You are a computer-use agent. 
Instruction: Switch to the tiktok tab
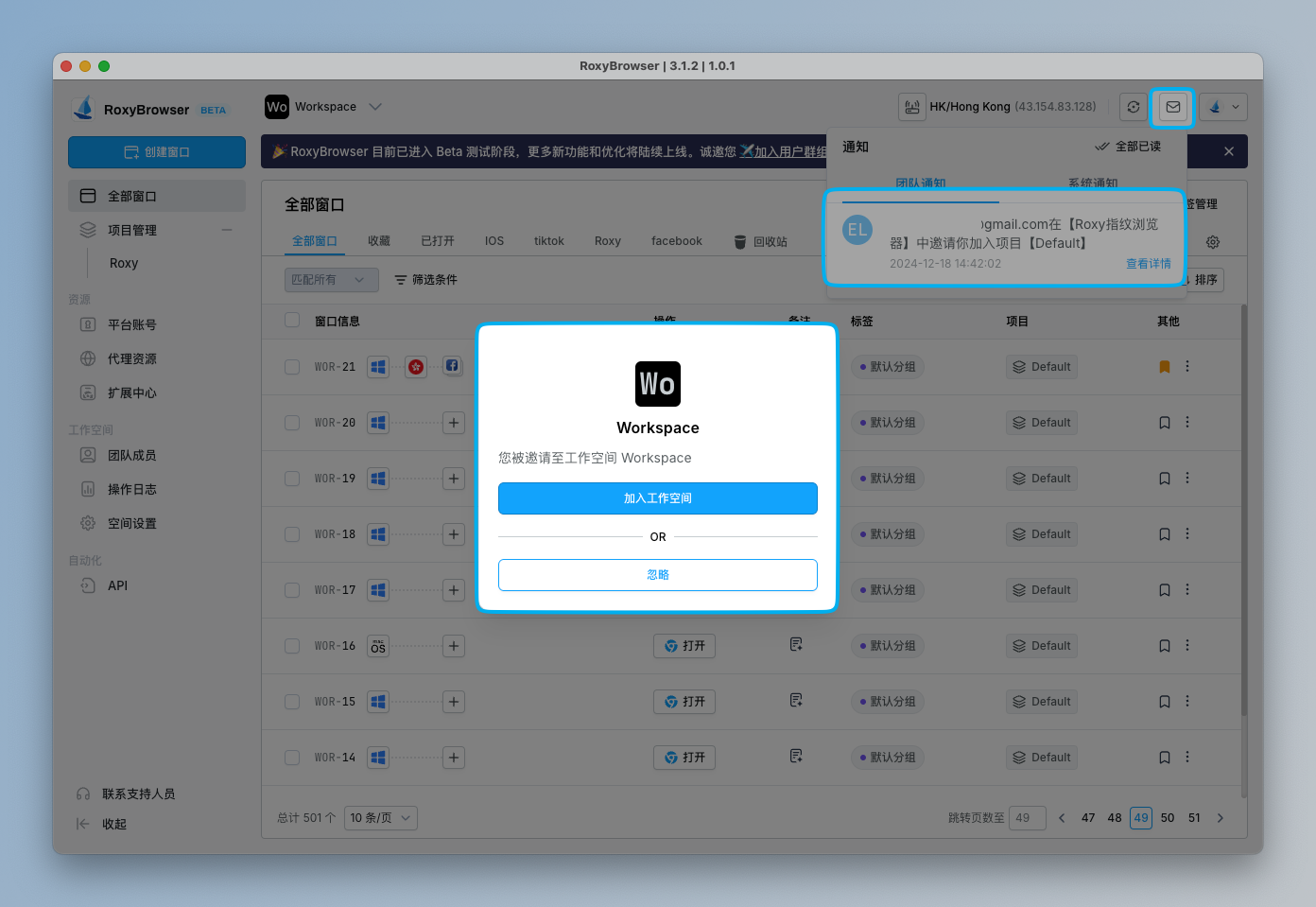pos(549,241)
